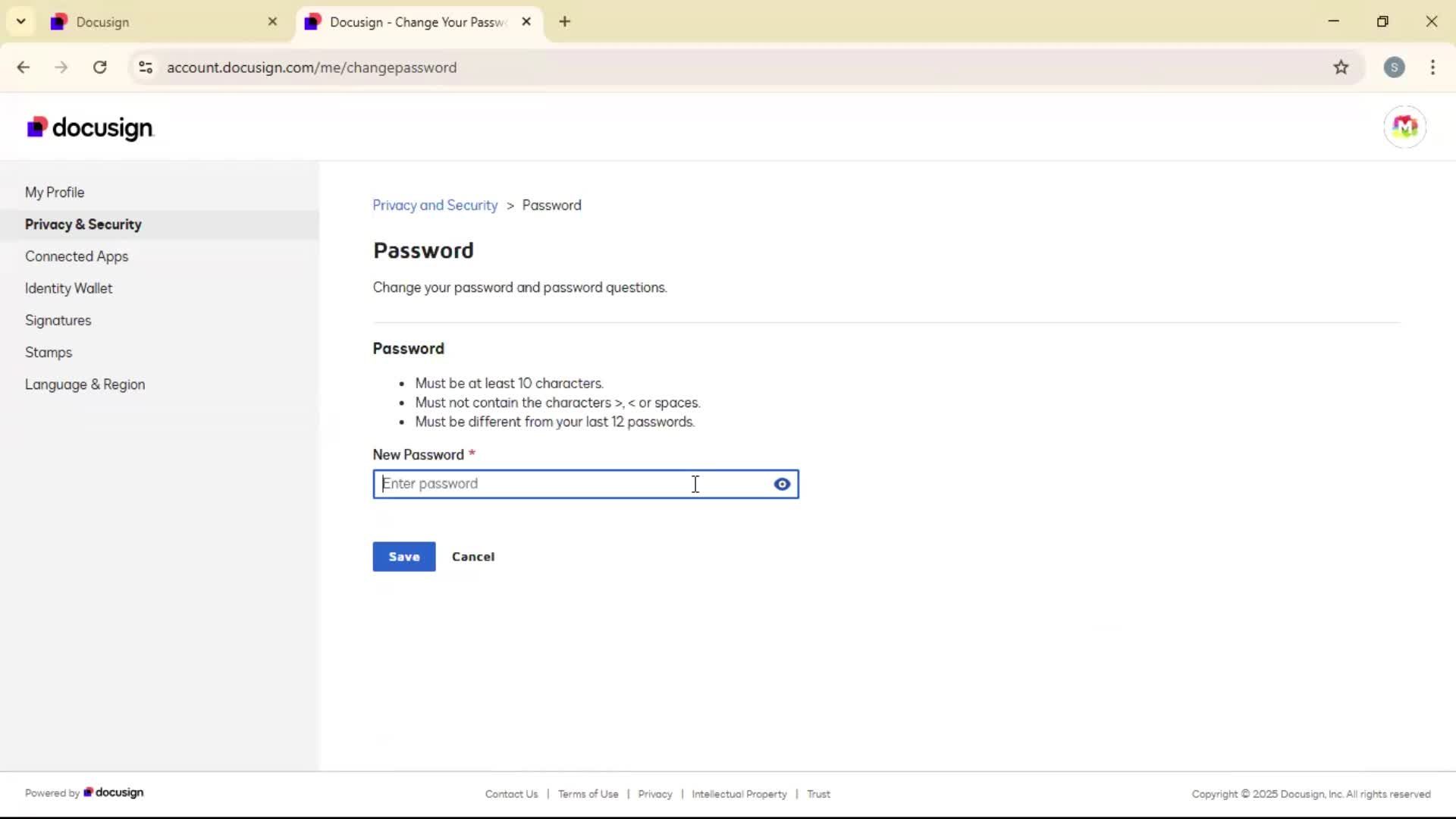The image size is (1456, 819).
Task: Open the tab search dropdown arrow
Action: [x=21, y=21]
